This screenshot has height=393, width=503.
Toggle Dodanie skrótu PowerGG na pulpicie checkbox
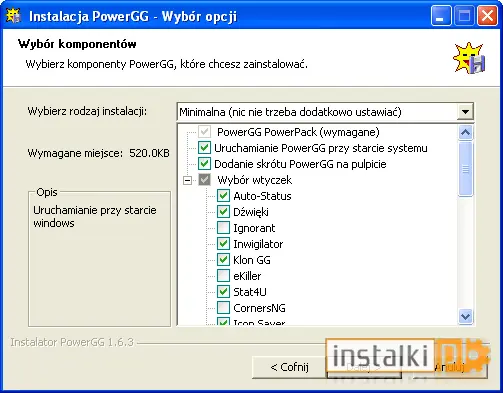[204, 164]
